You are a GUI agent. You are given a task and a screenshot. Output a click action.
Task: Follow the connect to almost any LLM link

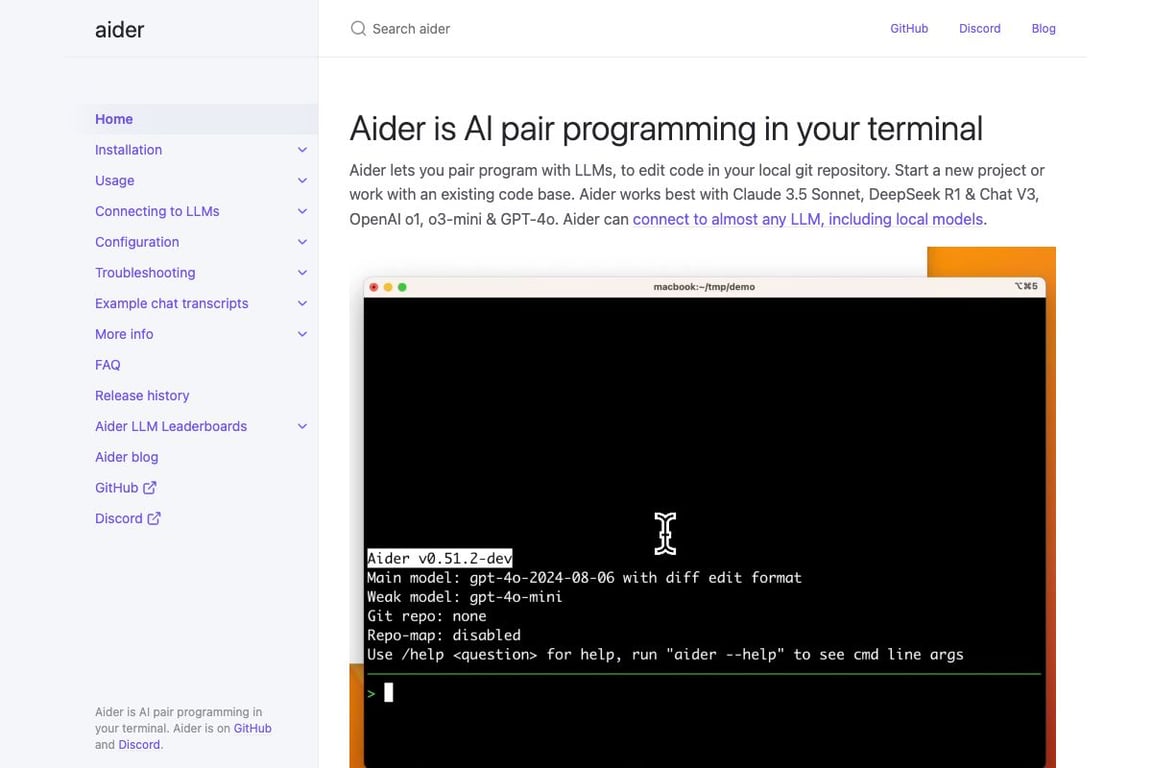click(807, 219)
